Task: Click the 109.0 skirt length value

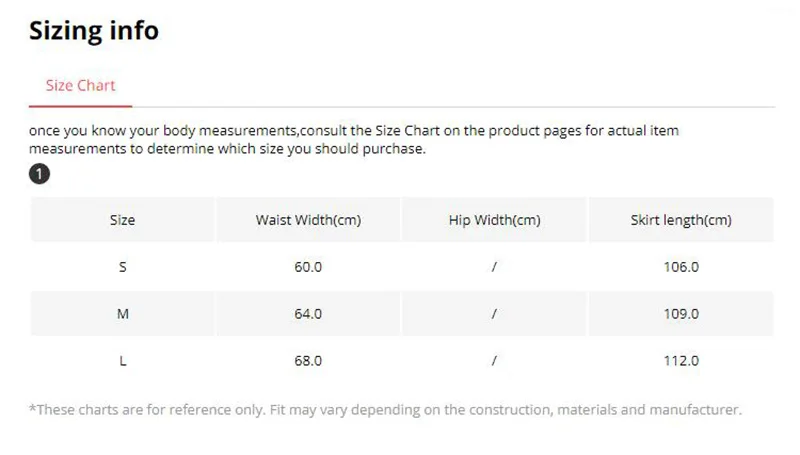Action: pos(680,314)
